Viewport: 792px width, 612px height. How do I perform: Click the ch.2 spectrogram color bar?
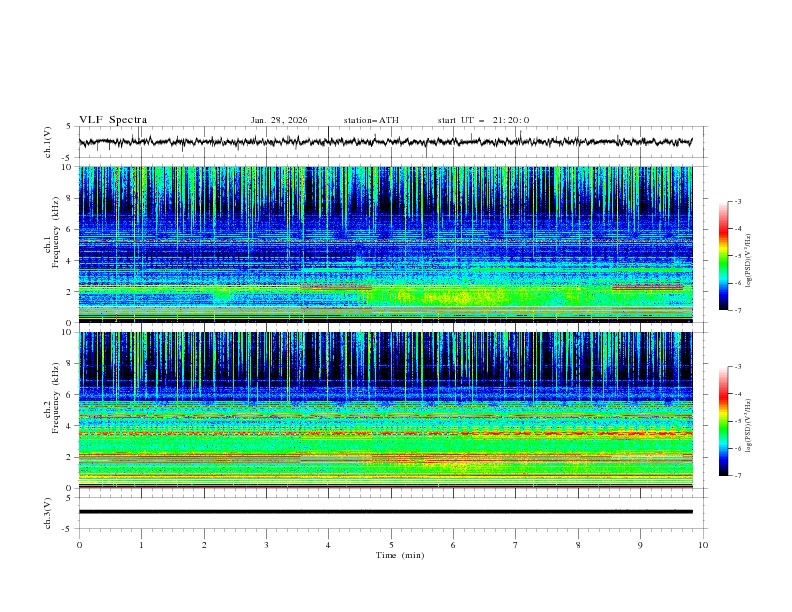coord(723,421)
